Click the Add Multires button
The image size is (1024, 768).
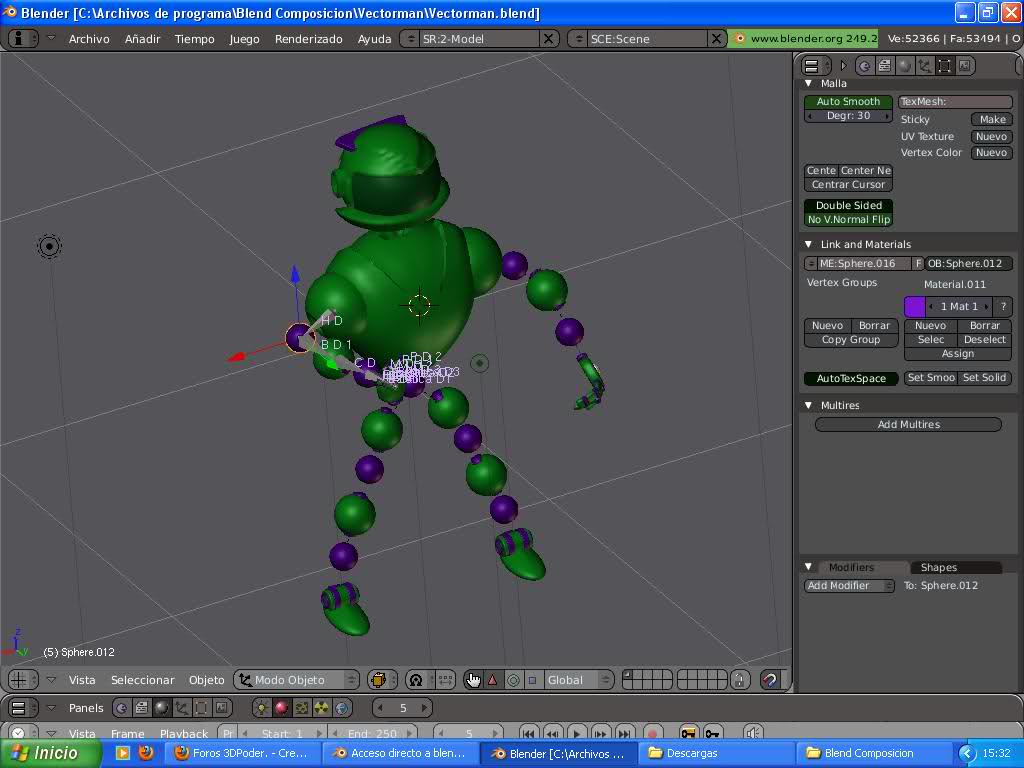pyautogui.click(x=908, y=424)
